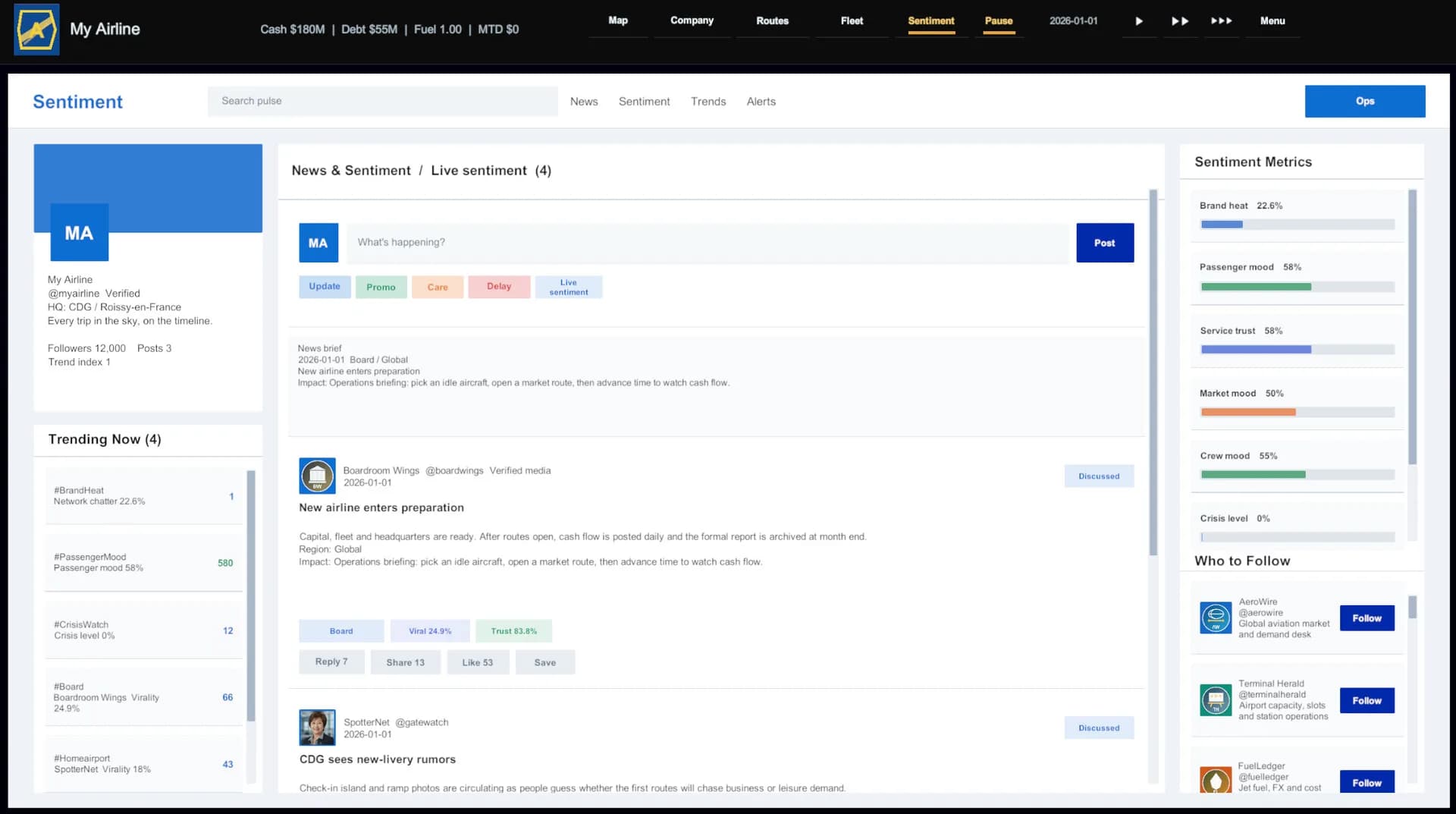
Task: Set double fast-forward speed
Action: click(x=1180, y=21)
